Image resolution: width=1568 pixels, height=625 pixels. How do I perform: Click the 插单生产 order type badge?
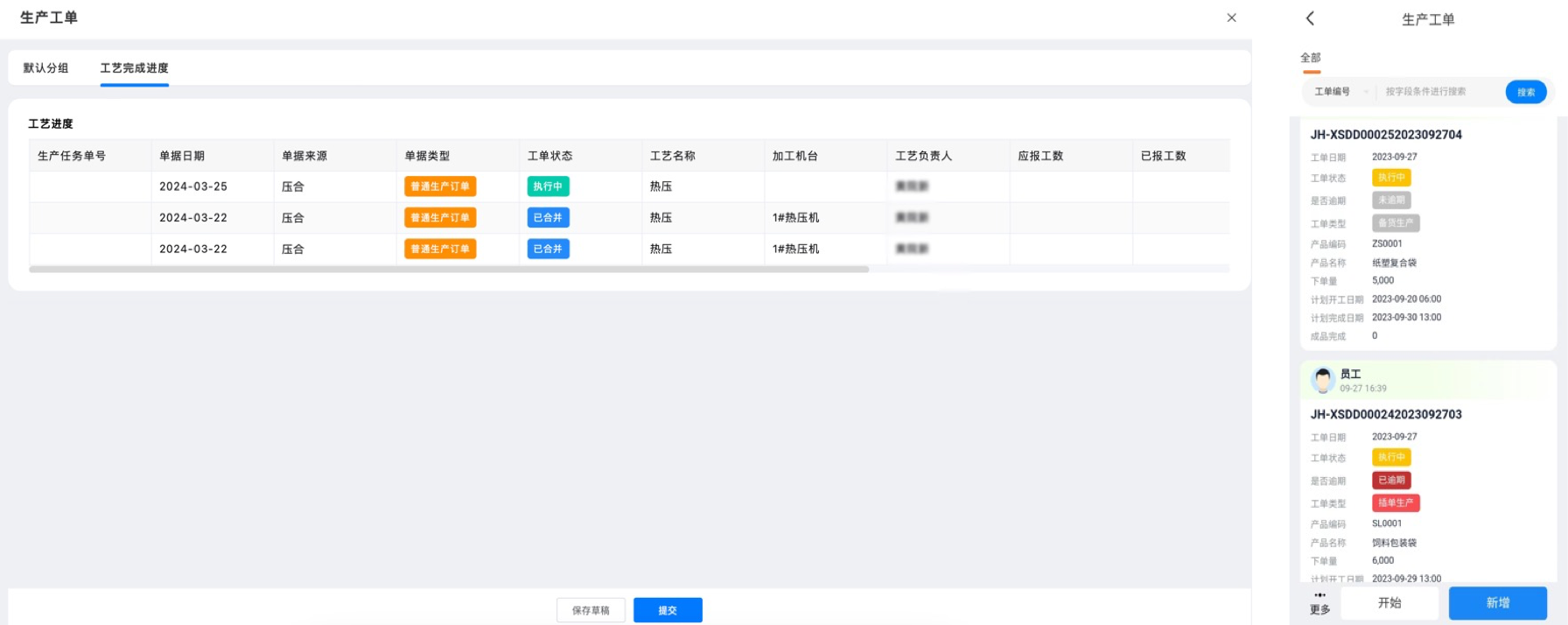point(1395,503)
